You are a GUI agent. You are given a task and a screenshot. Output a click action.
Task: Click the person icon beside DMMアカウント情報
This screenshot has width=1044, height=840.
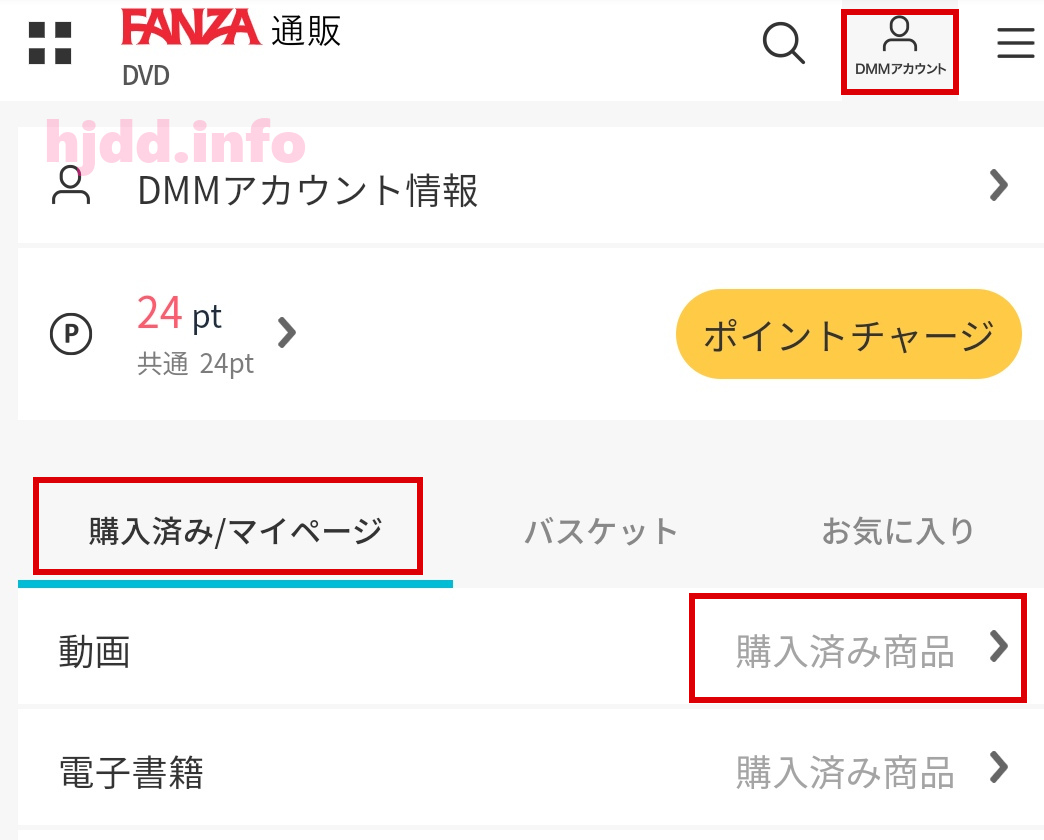[x=71, y=186]
